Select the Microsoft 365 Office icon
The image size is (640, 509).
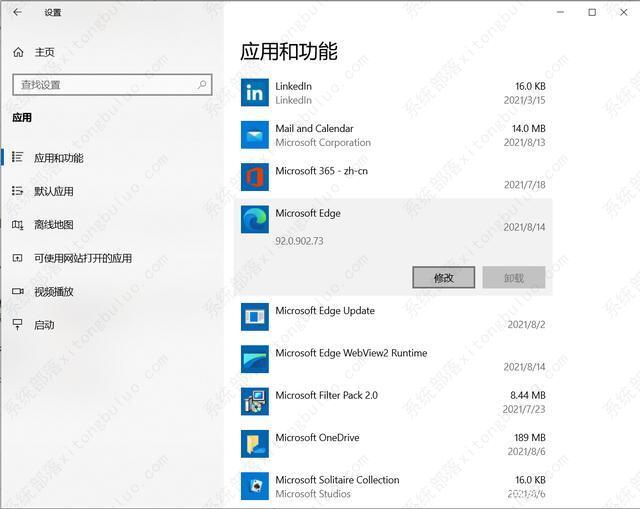(255, 178)
